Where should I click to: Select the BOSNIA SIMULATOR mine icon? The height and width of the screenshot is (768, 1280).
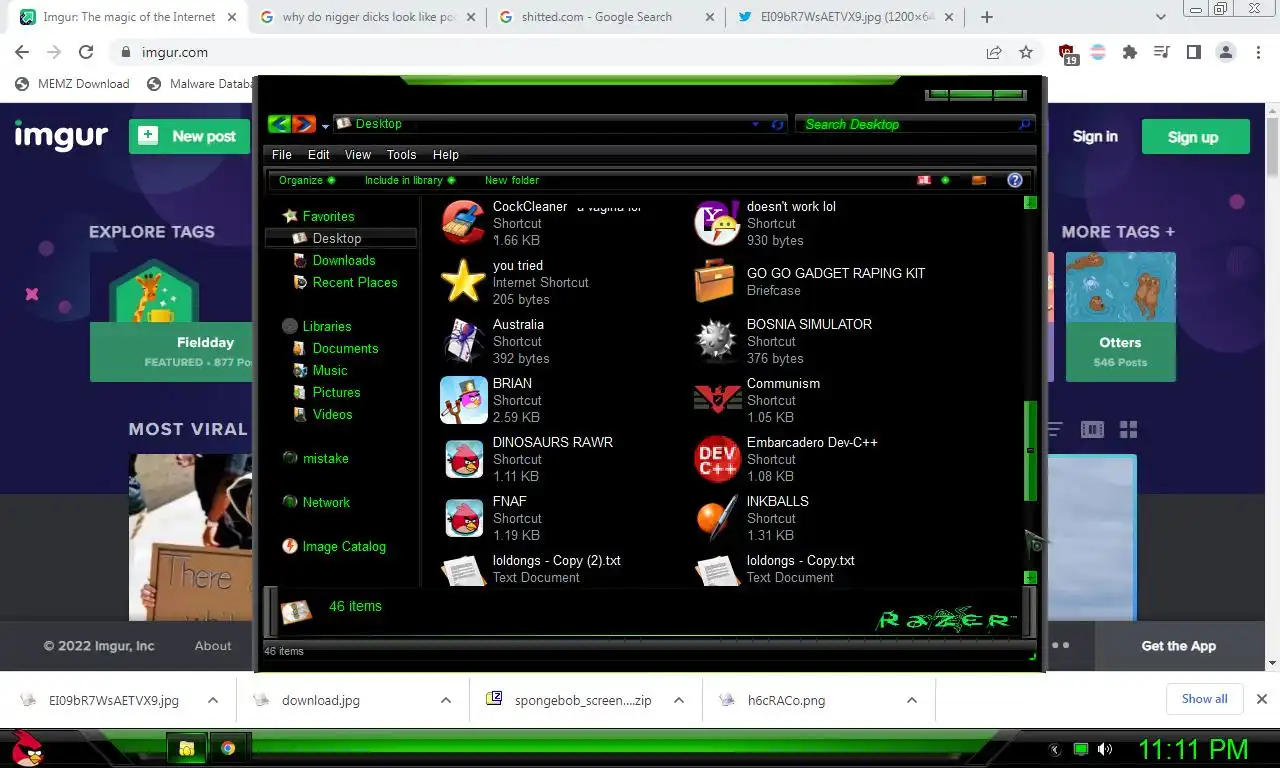point(717,341)
